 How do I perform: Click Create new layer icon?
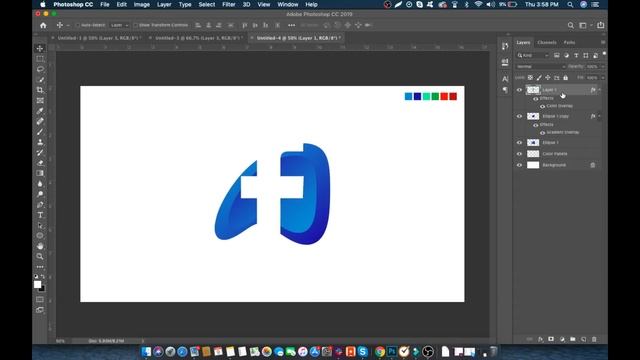[583, 339]
